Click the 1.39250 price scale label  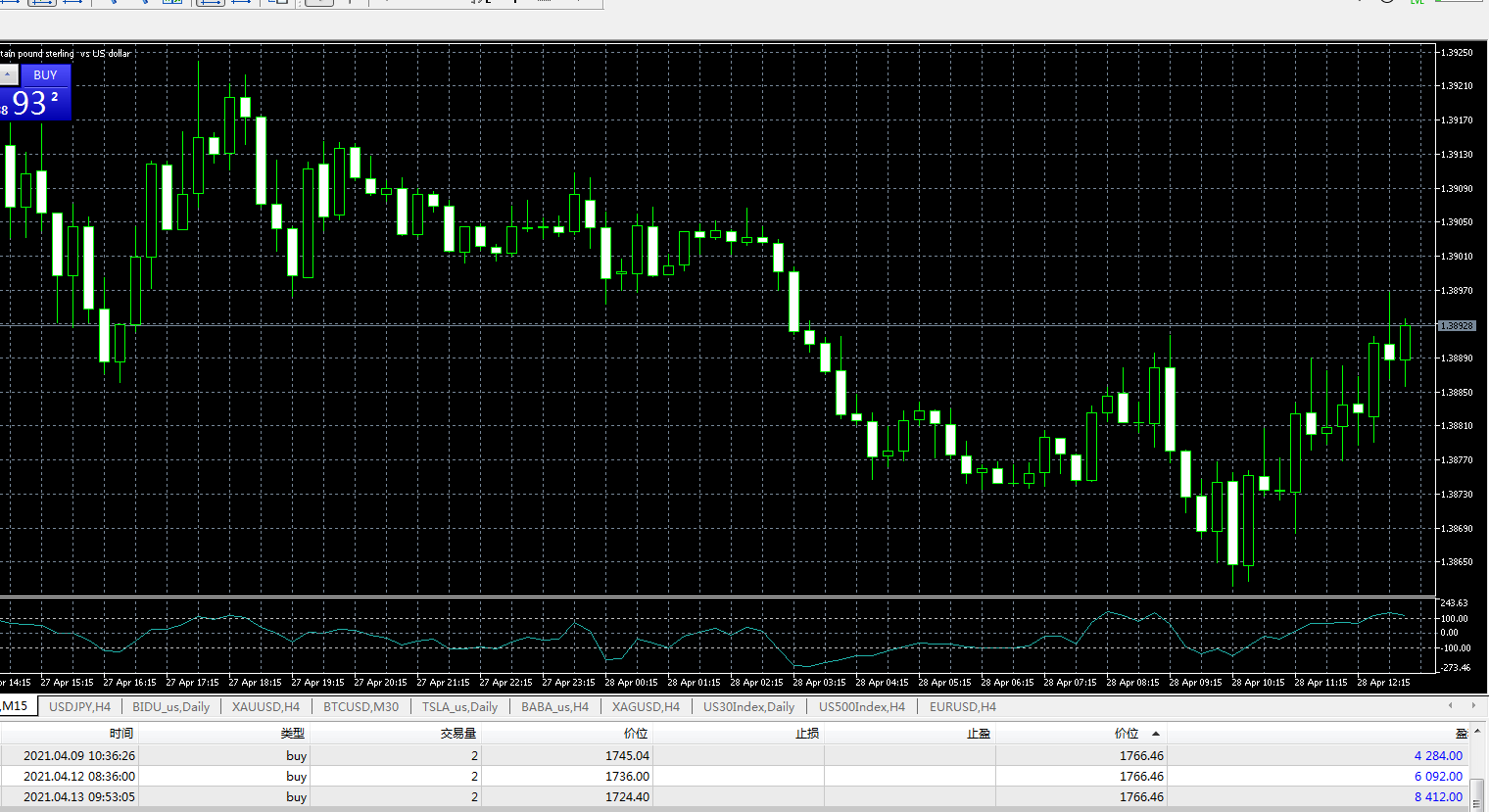click(1457, 53)
